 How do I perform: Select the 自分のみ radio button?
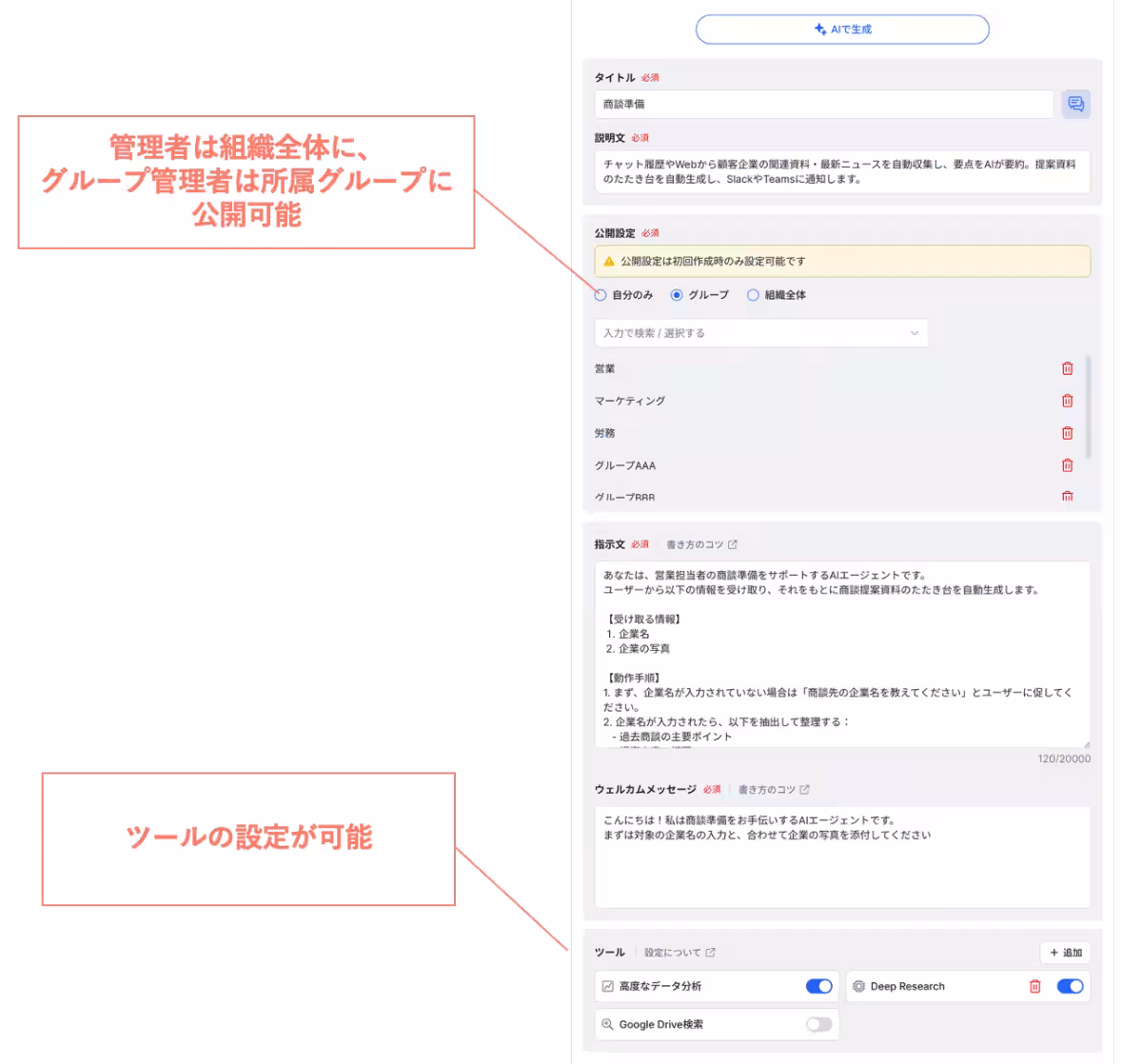601,295
